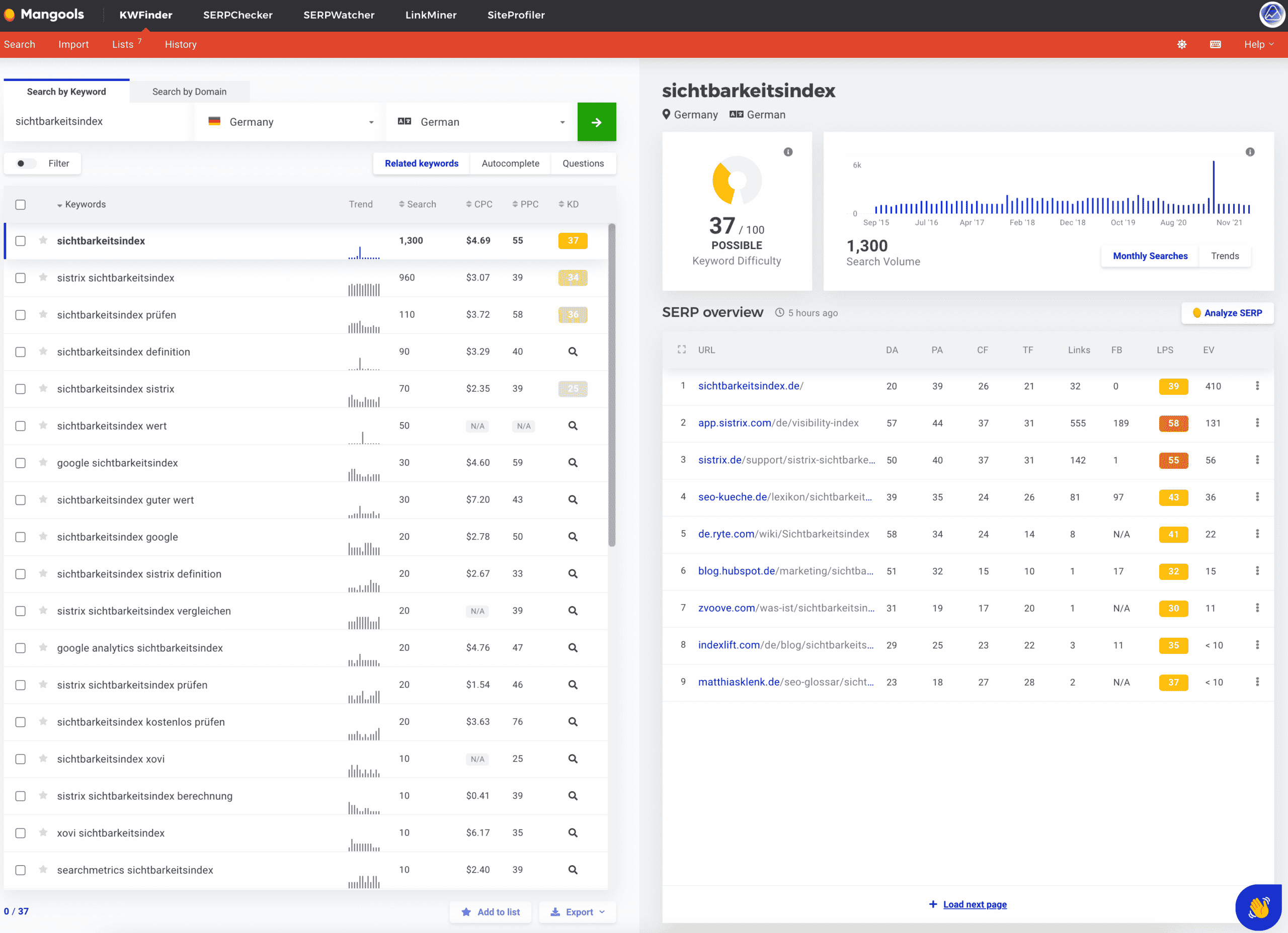Screen dimensions: 1288x933
Task: Fetch KD for sichtbarkeitsindex guter wert
Action: pyautogui.click(x=573, y=500)
